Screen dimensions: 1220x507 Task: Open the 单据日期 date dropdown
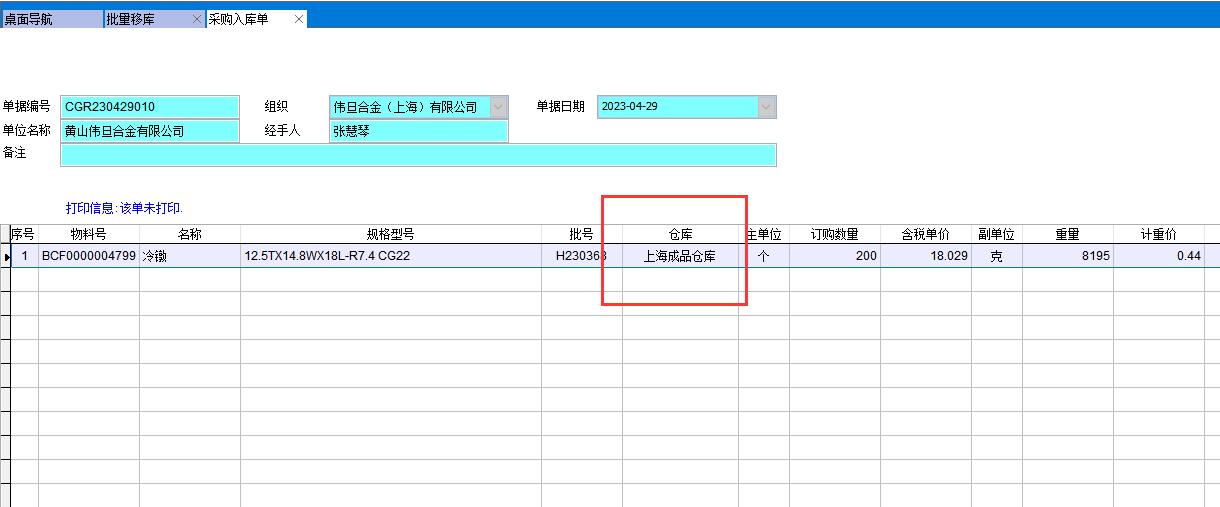click(767, 107)
